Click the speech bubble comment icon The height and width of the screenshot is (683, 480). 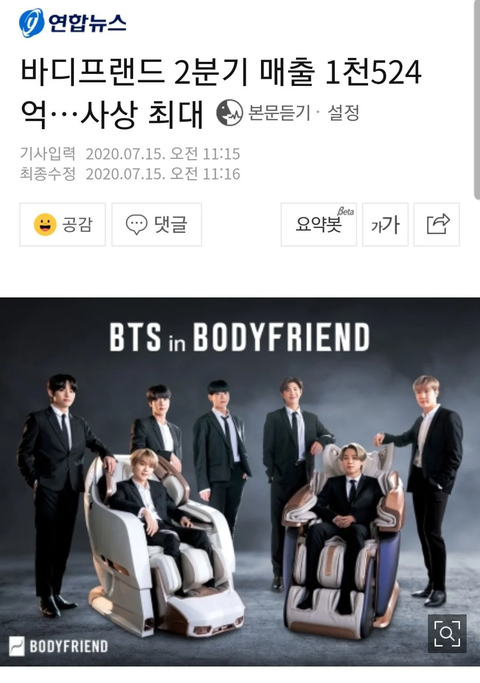[136, 225]
